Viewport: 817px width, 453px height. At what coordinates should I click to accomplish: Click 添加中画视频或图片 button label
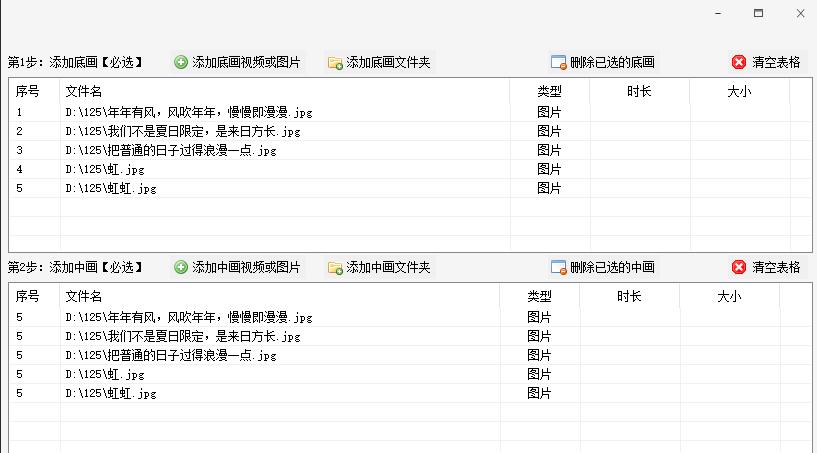click(246, 267)
